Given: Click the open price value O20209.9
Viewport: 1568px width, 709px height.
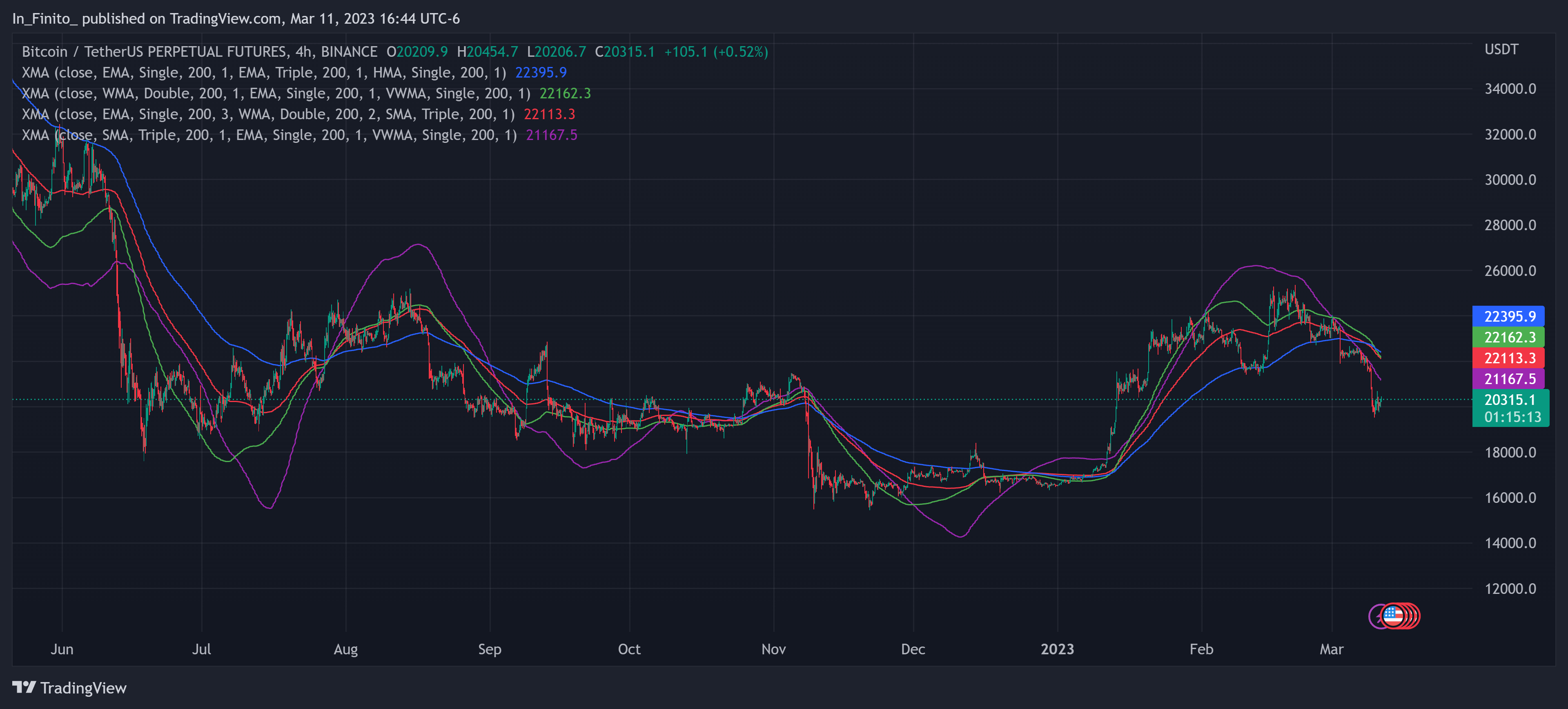Looking at the screenshot, I should (x=417, y=52).
